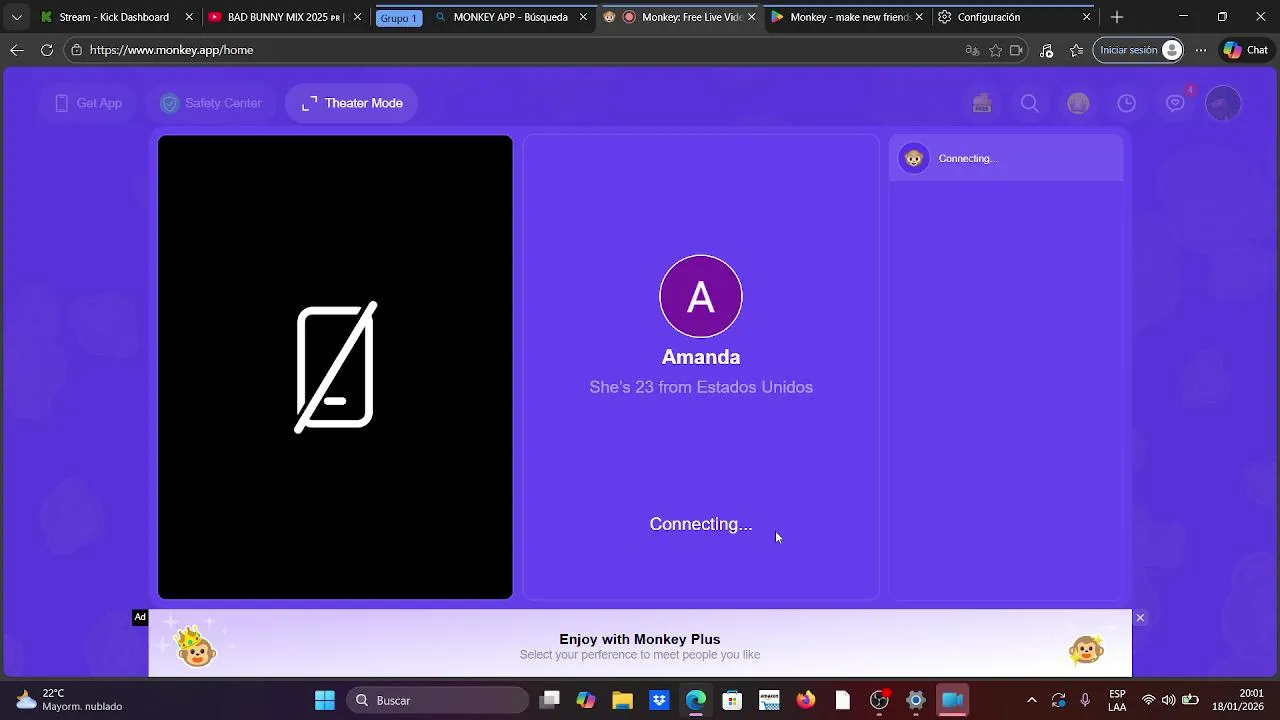The image size is (1280, 720).
Task: Switch to Monkey - make new friends tab
Action: [847, 17]
